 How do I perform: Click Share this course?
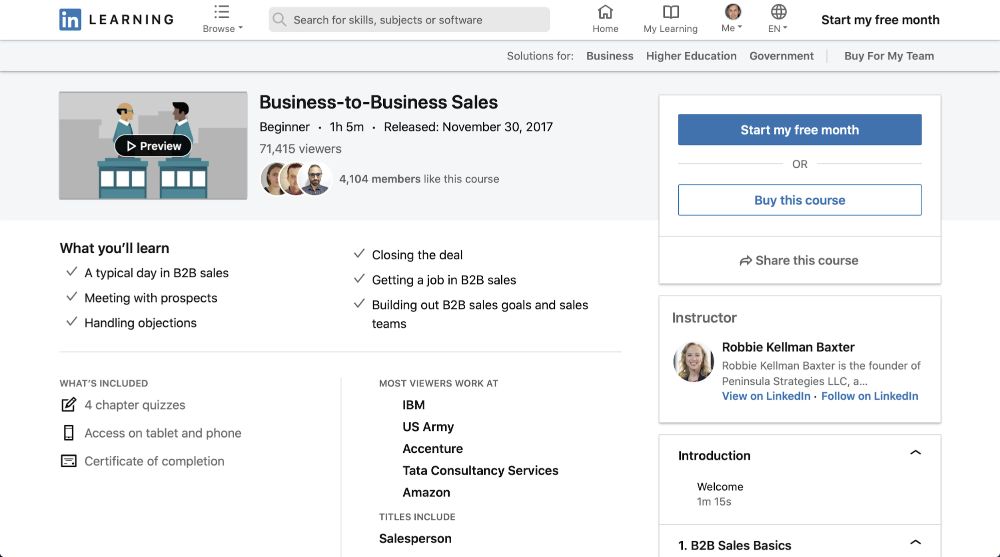799,260
